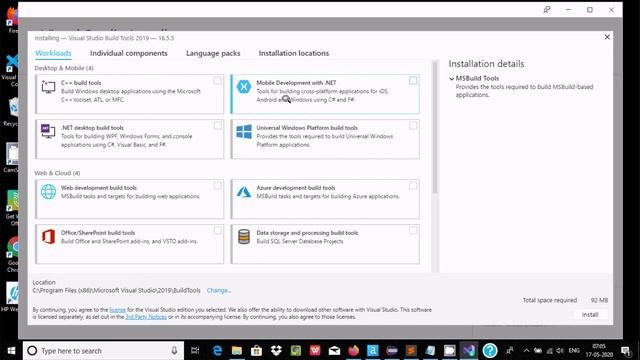Open the Amazon app from the taskbar
Image resolution: width=640 pixels, height=360 pixels.
[373, 351]
